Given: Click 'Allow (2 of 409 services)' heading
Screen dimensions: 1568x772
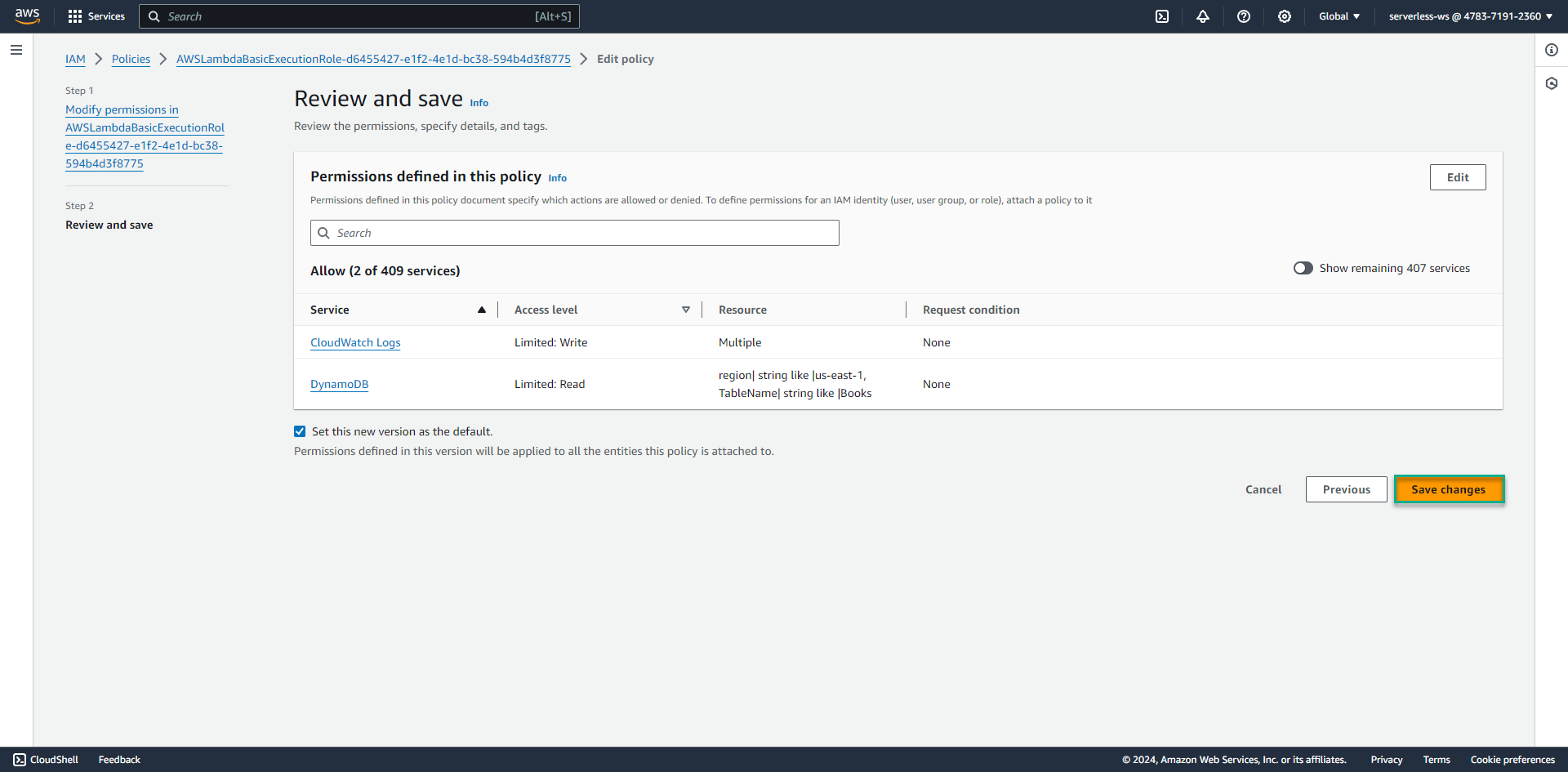Looking at the screenshot, I should (x=385, y=270).
